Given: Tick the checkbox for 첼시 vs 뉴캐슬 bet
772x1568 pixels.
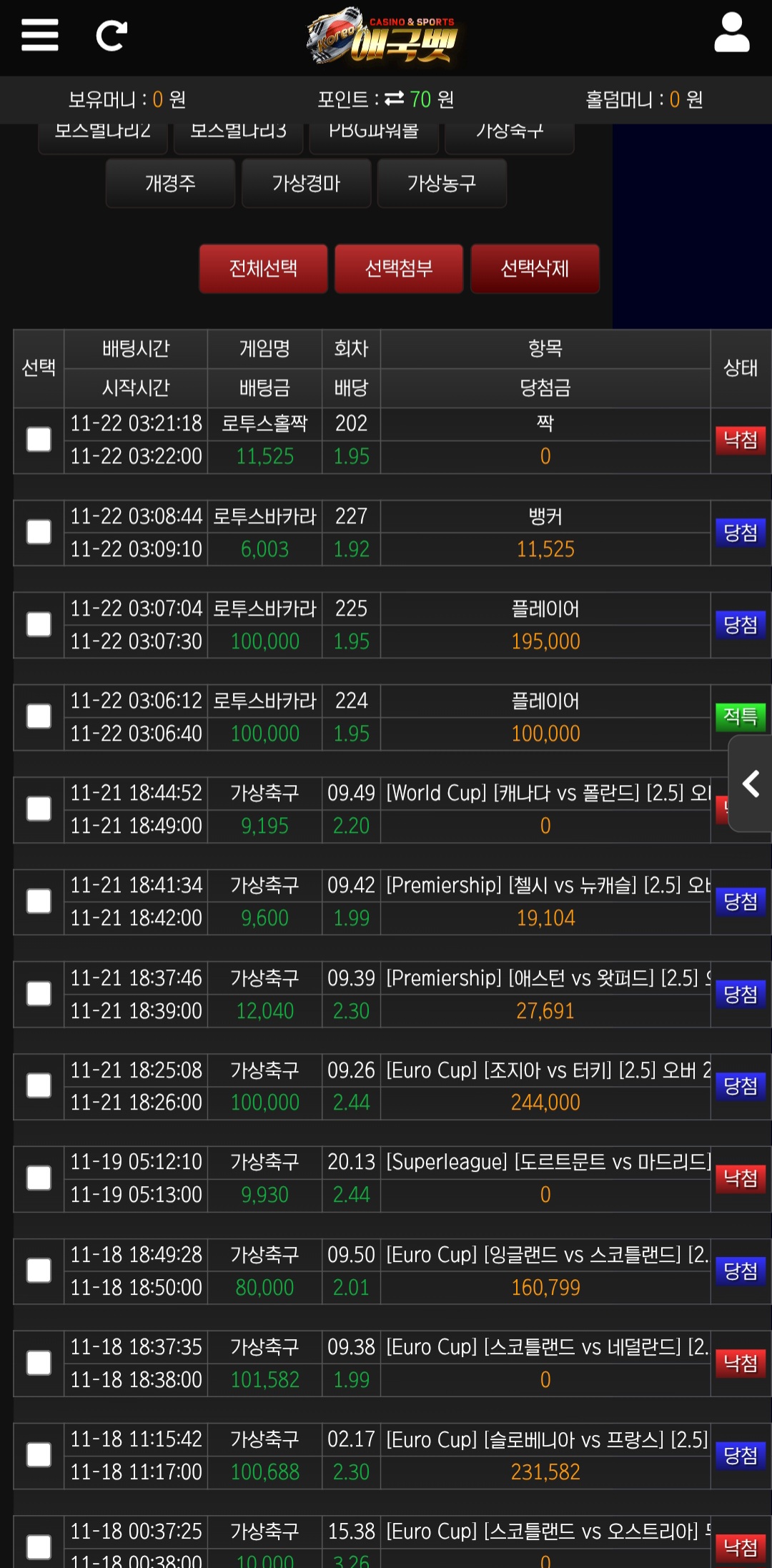Looking at the screenshot, I should [39, 901].
